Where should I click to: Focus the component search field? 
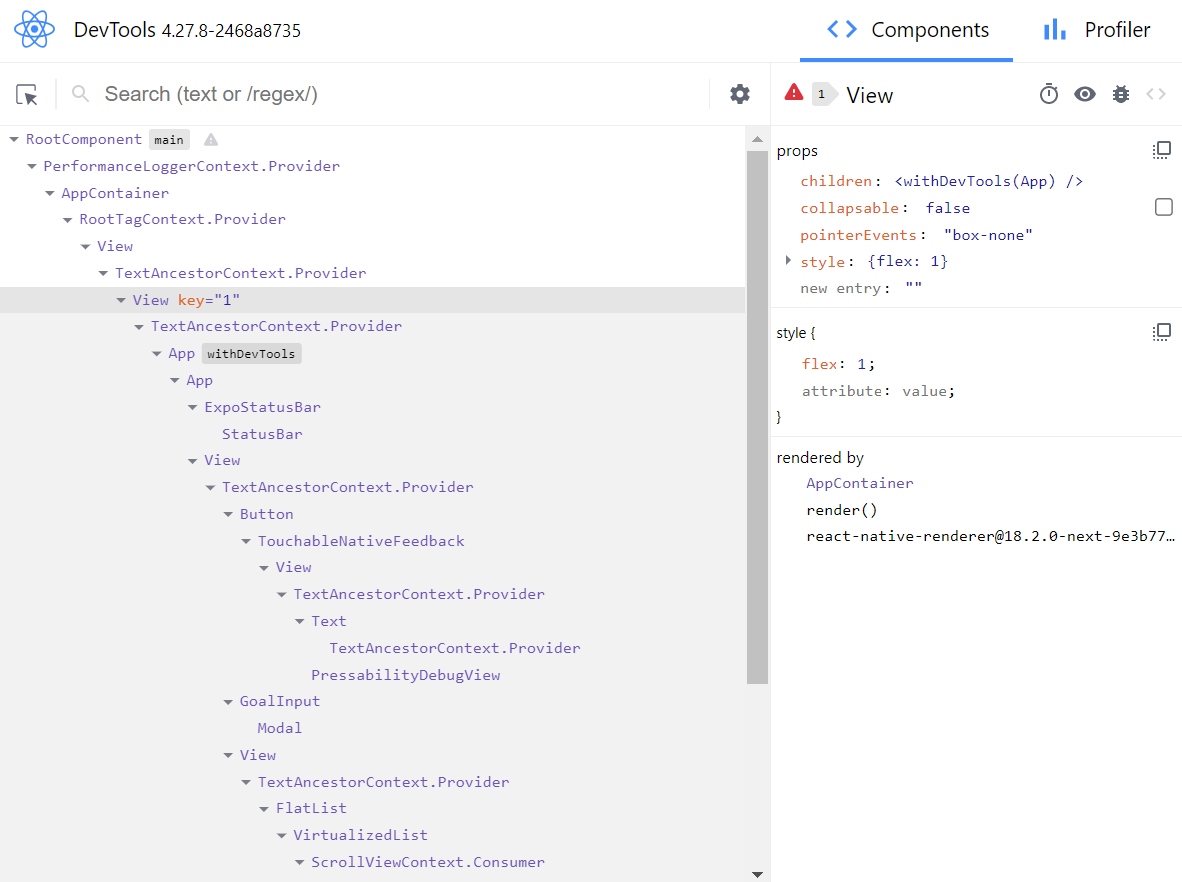pos(400,94)
